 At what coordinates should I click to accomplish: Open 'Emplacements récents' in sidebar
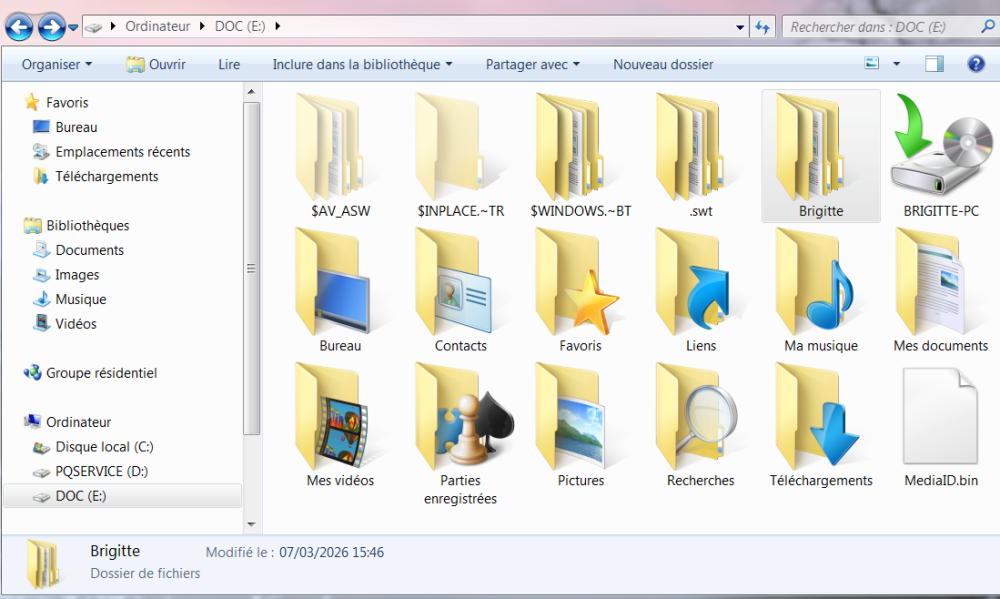tap(122, 152)
